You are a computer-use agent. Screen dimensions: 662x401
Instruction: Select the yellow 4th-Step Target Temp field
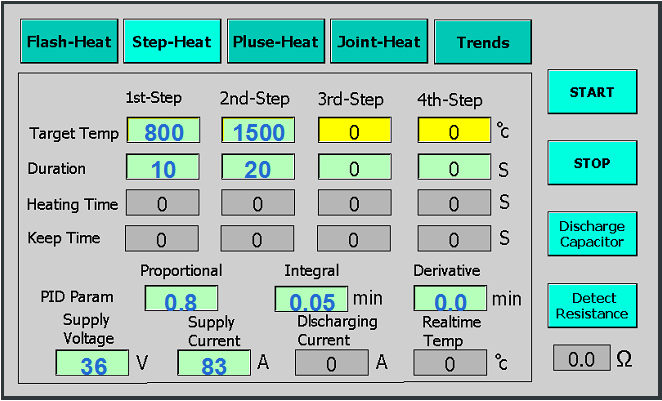click(x=453, y=131)
